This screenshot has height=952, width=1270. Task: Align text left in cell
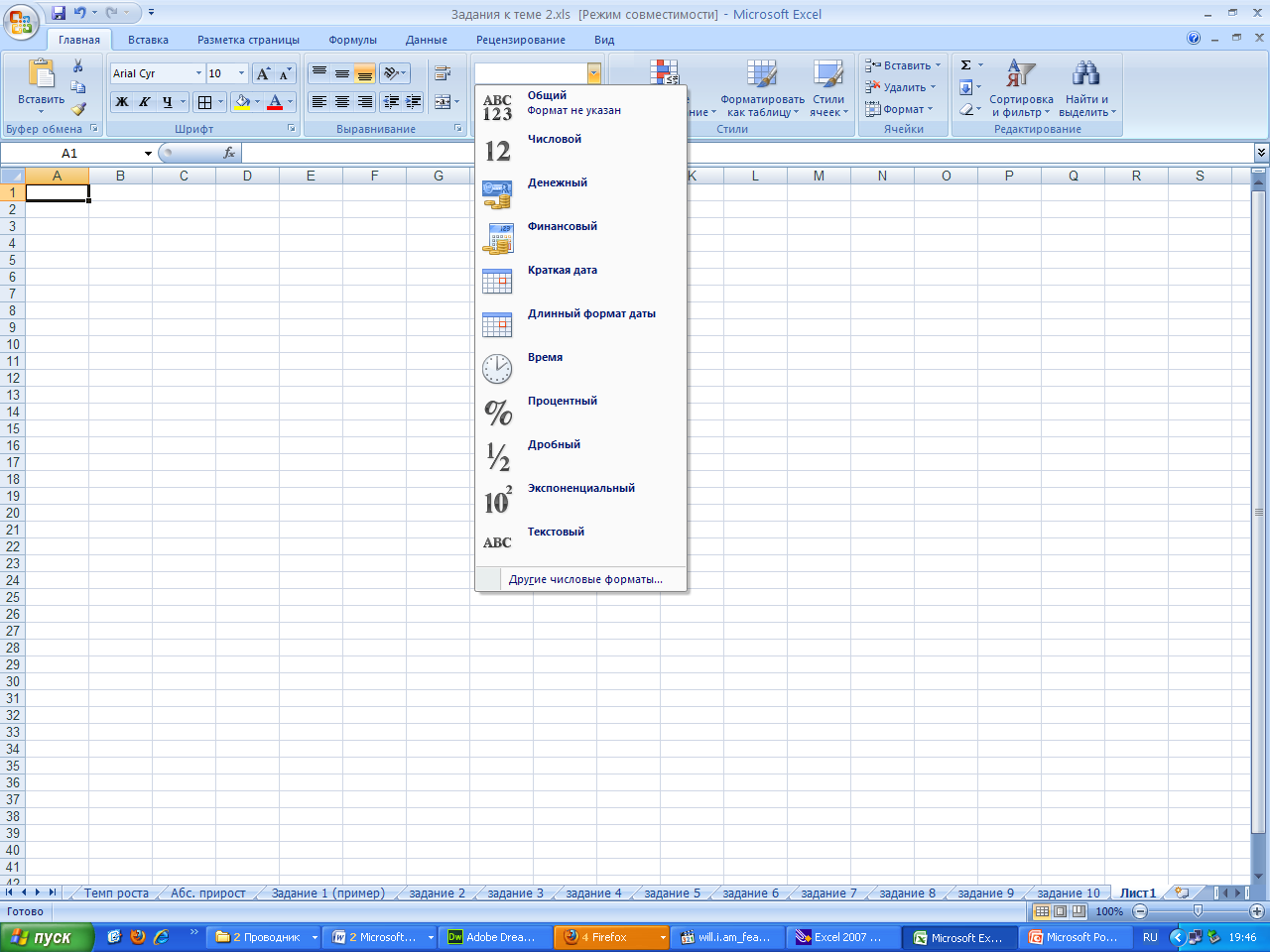tap(319, 101)
